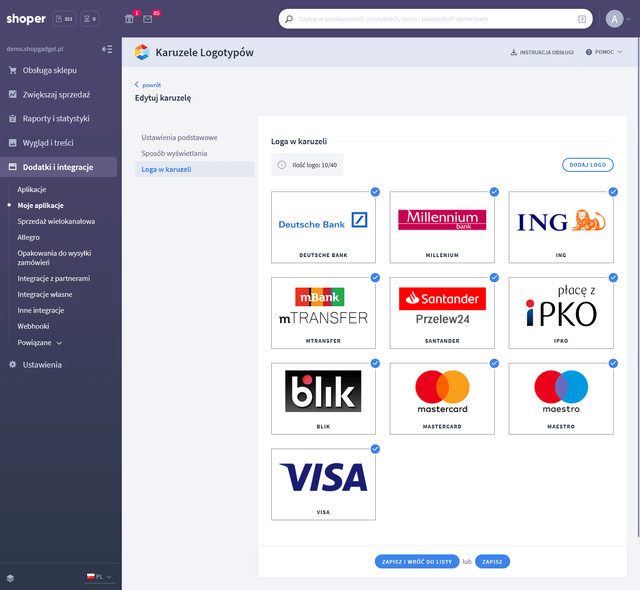Click the Zapisz i wróć do listy button
The width and height of the screenshot is (640, 590).
pyautogui.click(x=417, y=561)
